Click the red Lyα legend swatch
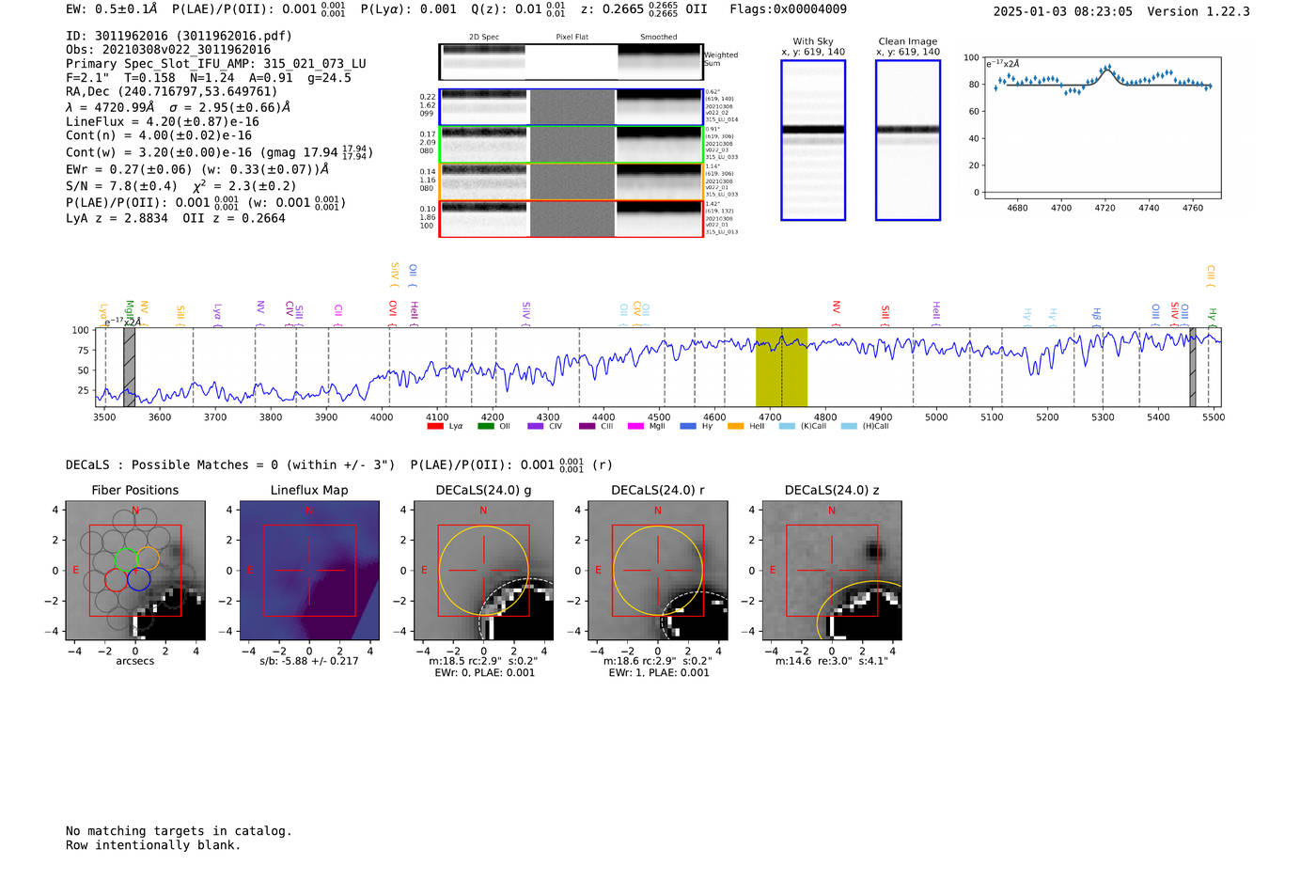The width and height of the screenshot is (1316, 896). 435,427
